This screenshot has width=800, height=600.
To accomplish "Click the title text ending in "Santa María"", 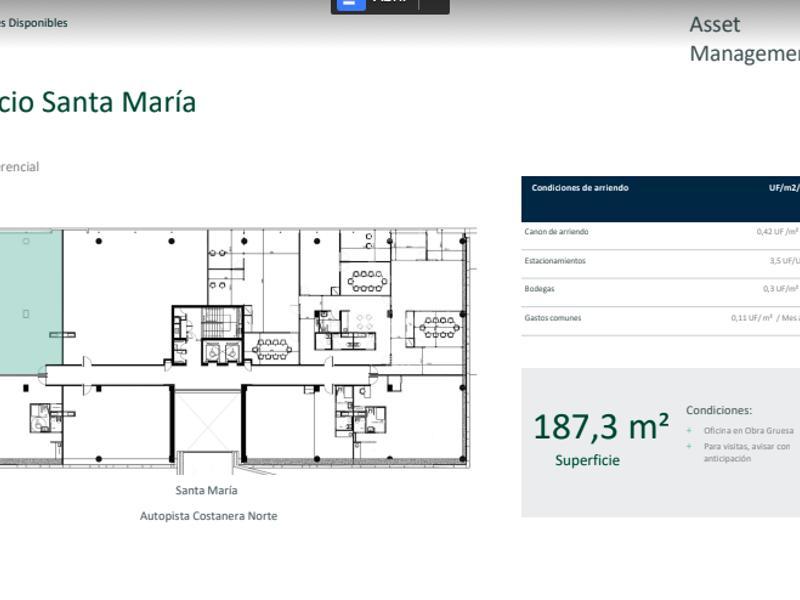I will pos(98,102).
